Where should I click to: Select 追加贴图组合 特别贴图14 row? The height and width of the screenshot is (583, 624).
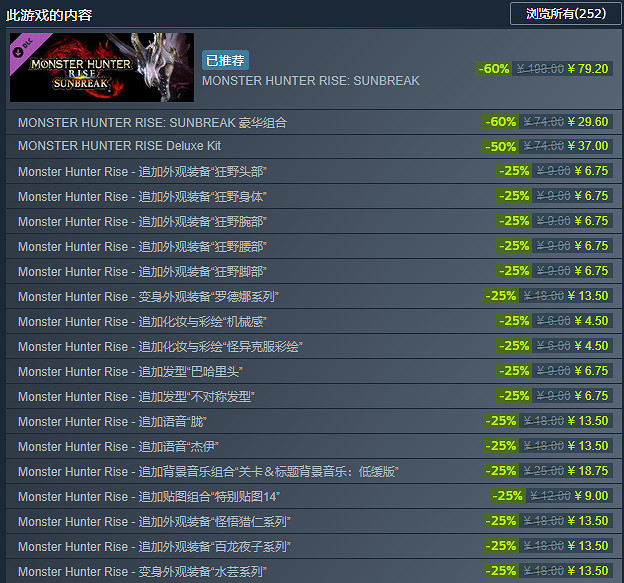(x=314, y=496)
